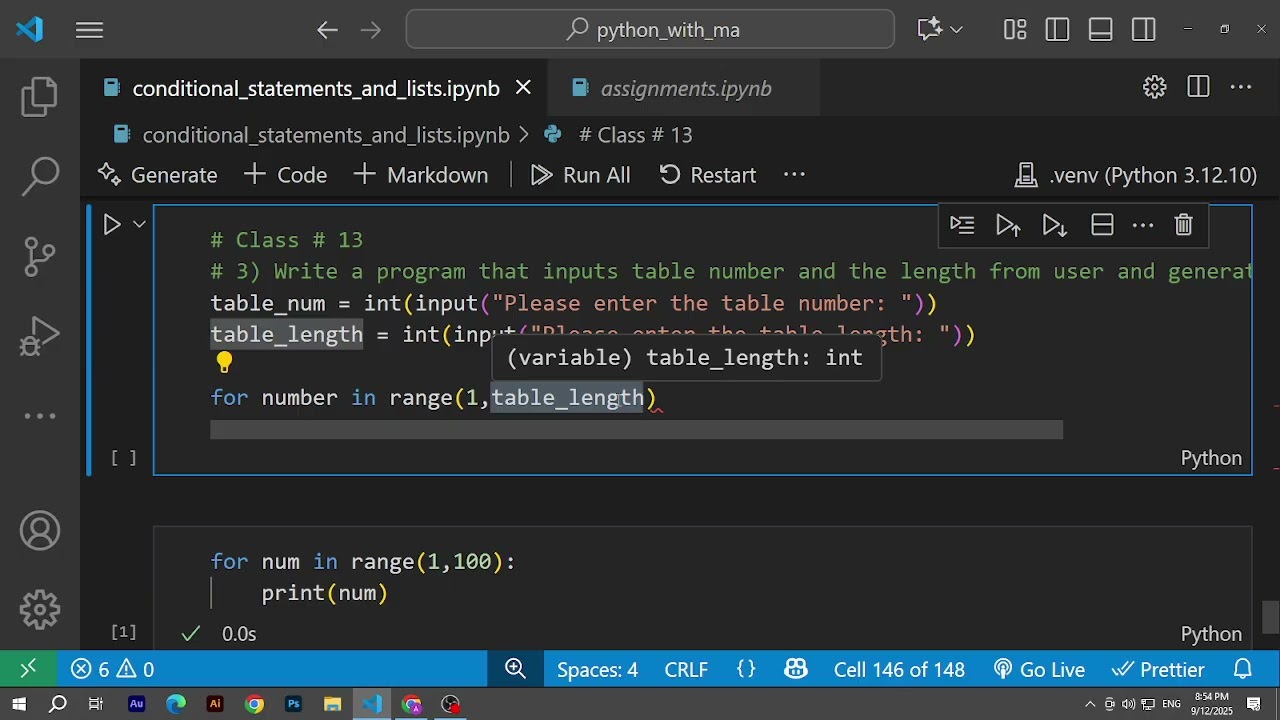
Task: Open notifications bell
Action: pos(1243,669)
